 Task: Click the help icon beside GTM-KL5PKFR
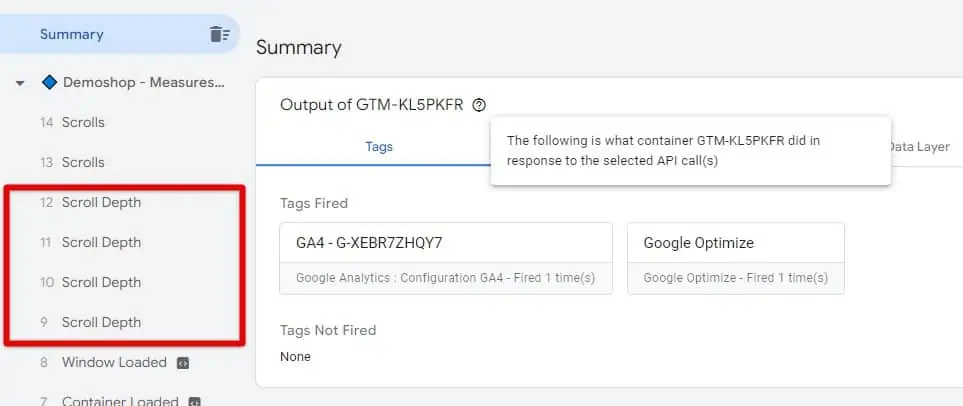[480, 105]
